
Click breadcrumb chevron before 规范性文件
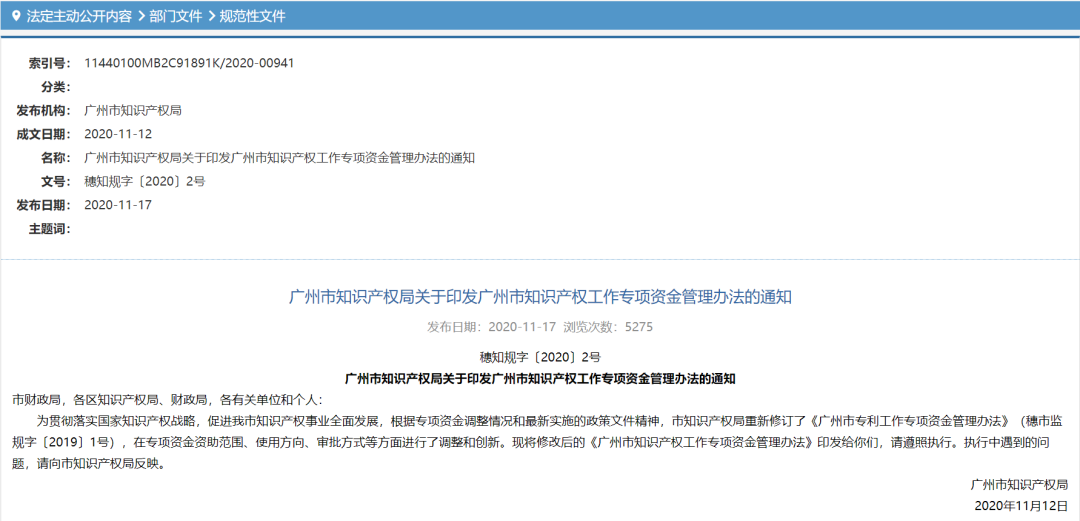pos(211,17)
